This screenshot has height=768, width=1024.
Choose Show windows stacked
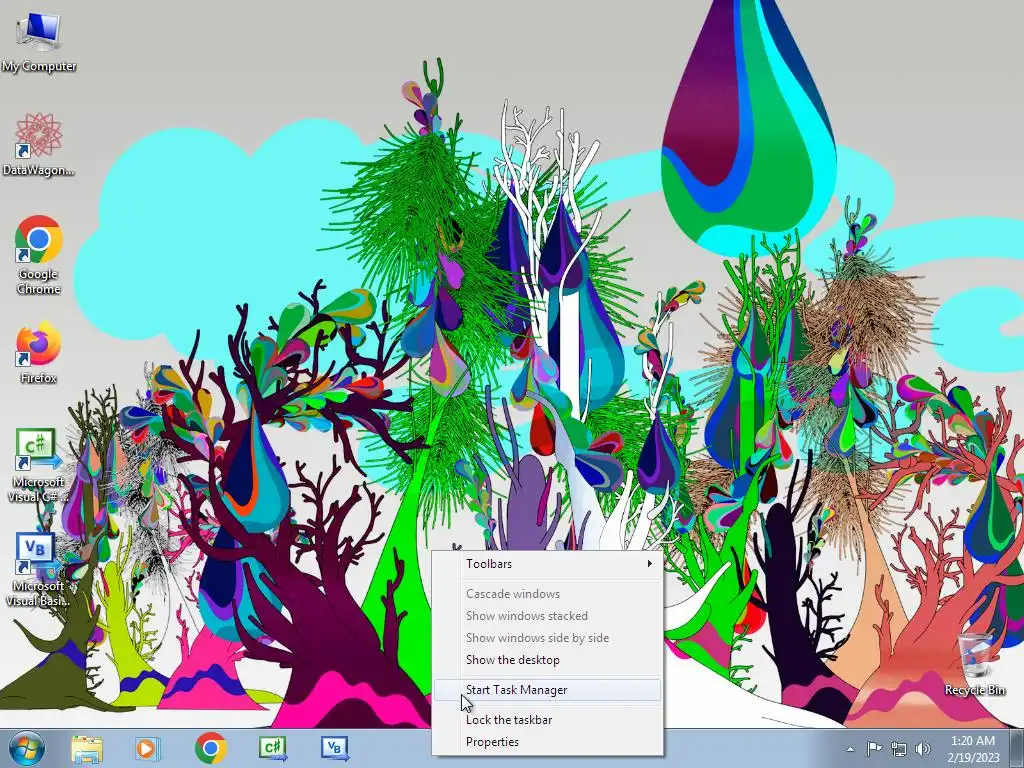tap(547, 616)
